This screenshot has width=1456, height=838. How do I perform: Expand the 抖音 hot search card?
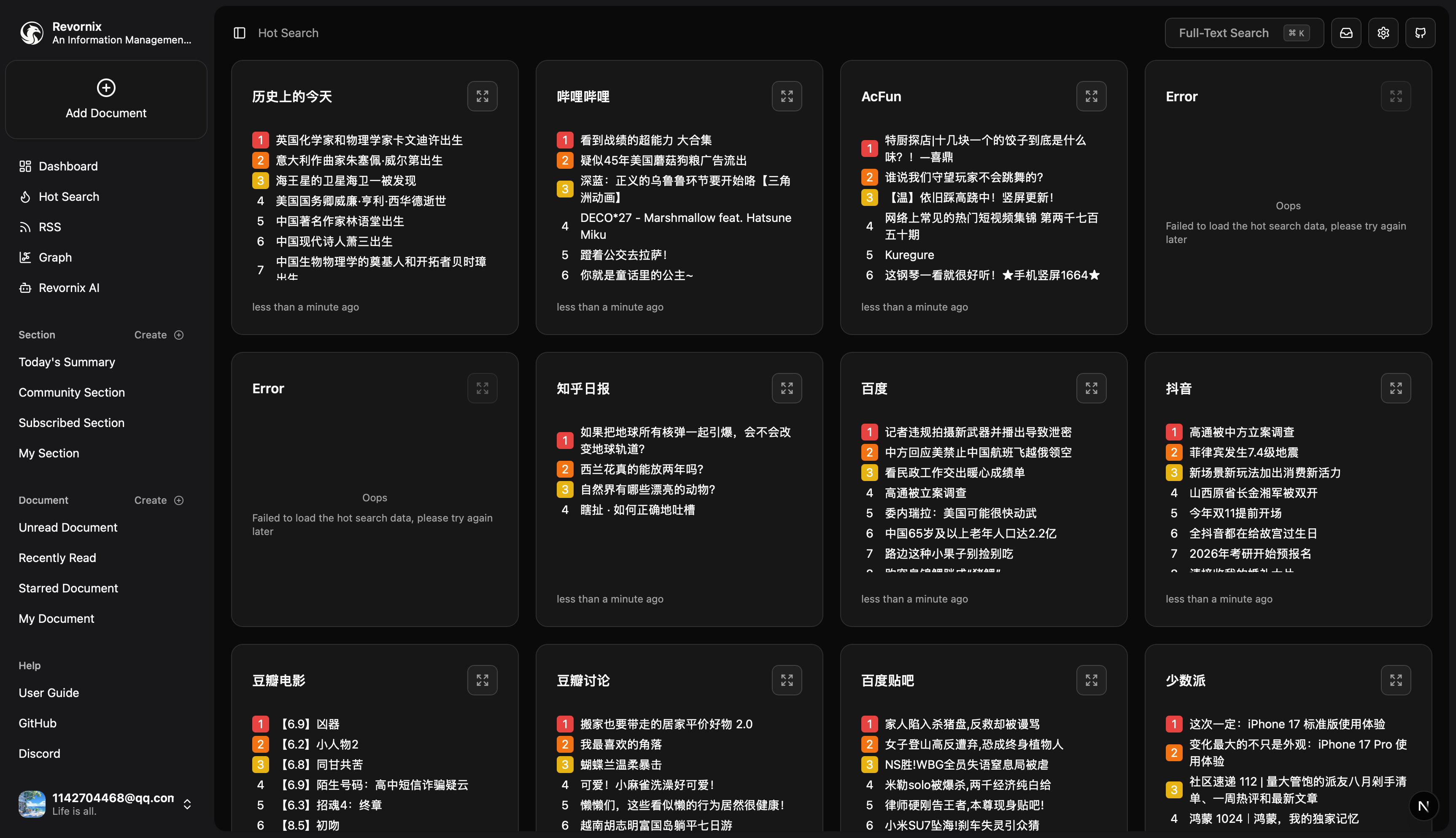(1396, 389)
